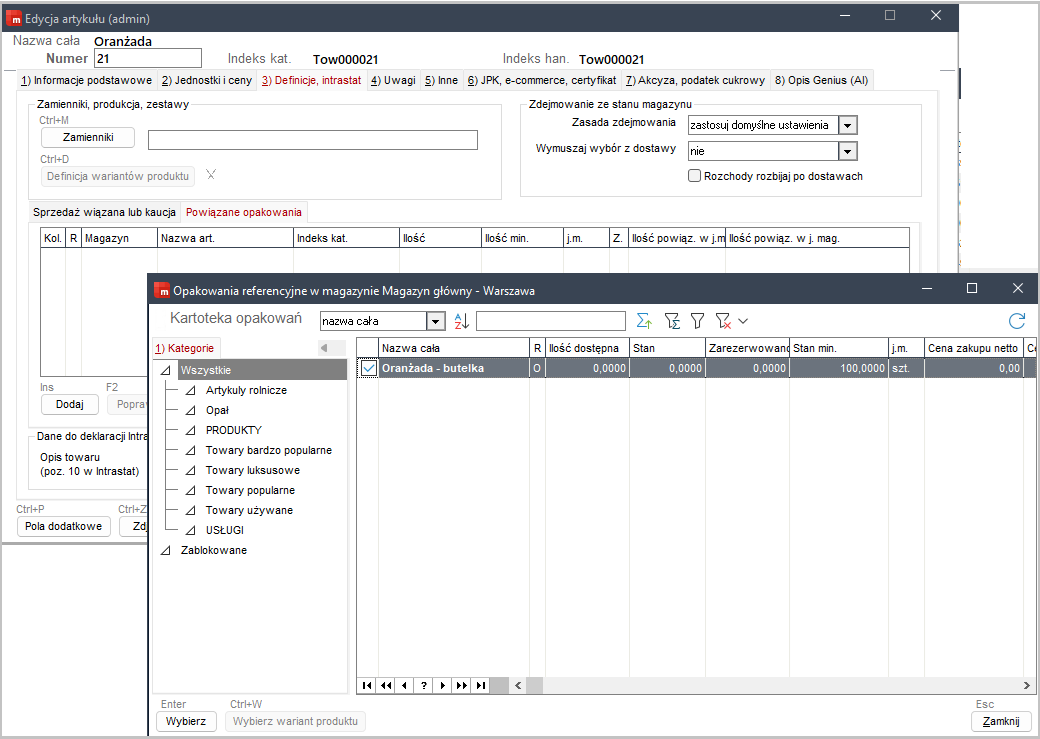Click the A-Z sort order icon
Screen dimensions: 1040x739
point(461,321)
